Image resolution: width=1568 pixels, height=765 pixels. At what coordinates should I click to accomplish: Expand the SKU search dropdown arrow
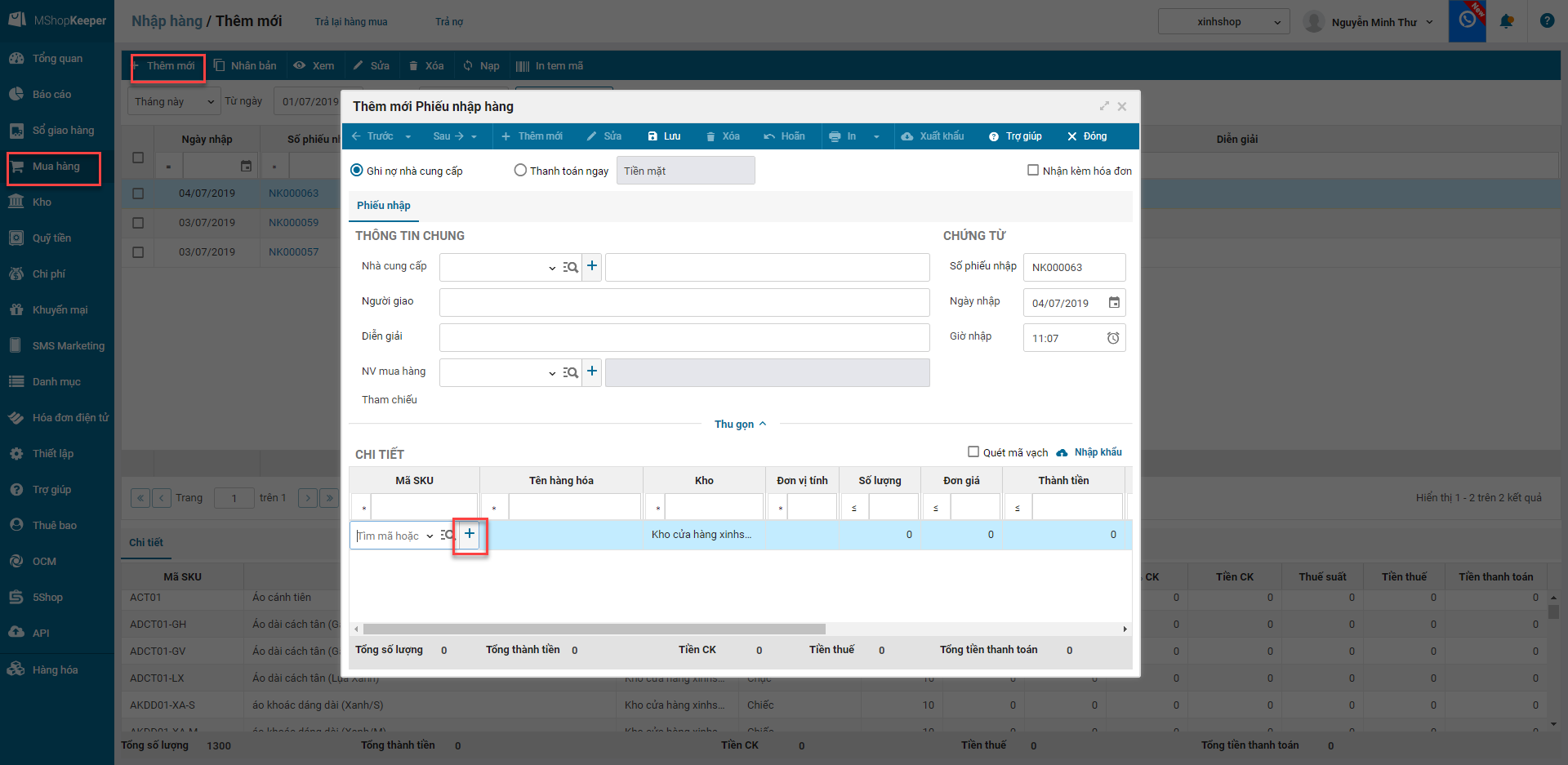pos(430,536)
